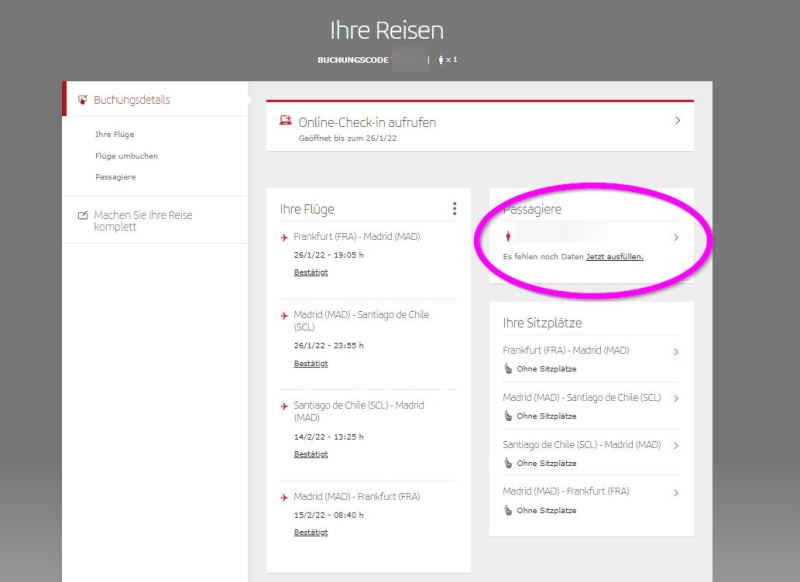The height and width of the screenshot is (582, 800).
Task: Open seat selection chevron for Madrid - Santiago de Chile
Action: click(676, 398)
